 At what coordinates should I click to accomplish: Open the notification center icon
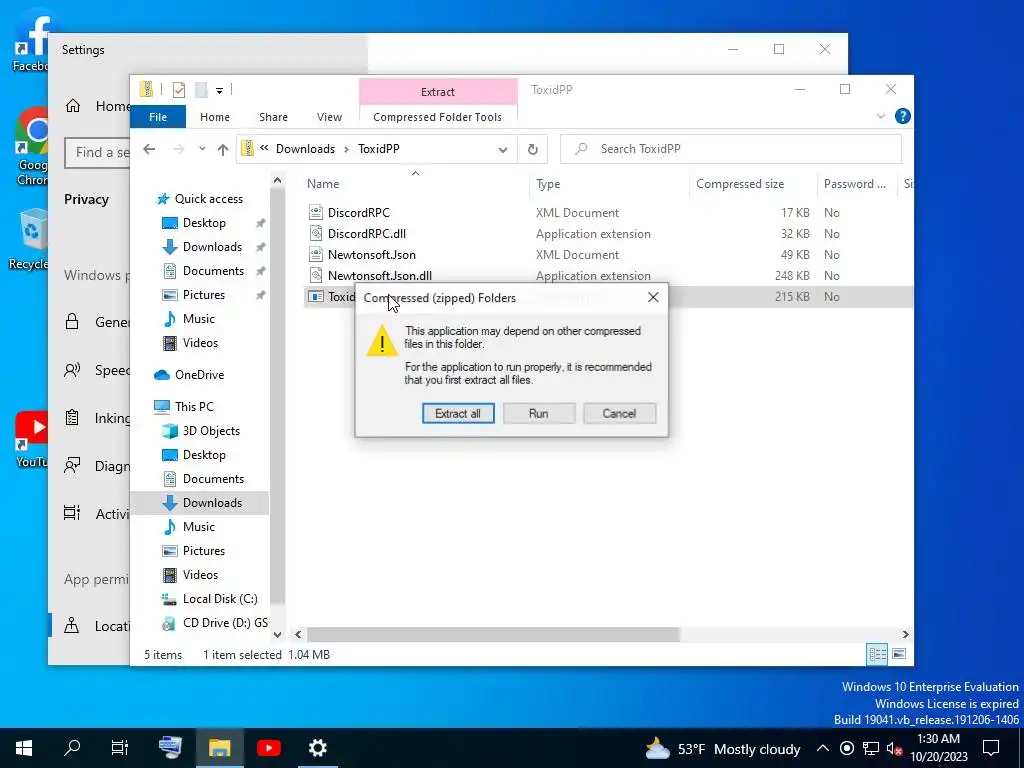coord(991,748)
